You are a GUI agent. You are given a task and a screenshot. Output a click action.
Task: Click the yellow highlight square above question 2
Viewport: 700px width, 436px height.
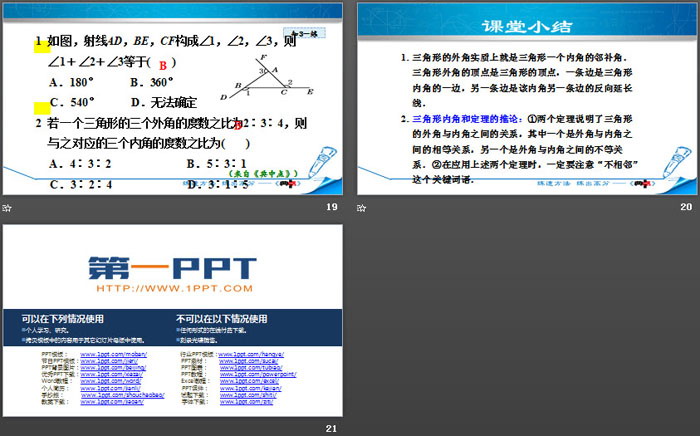[x=41, y=106]
